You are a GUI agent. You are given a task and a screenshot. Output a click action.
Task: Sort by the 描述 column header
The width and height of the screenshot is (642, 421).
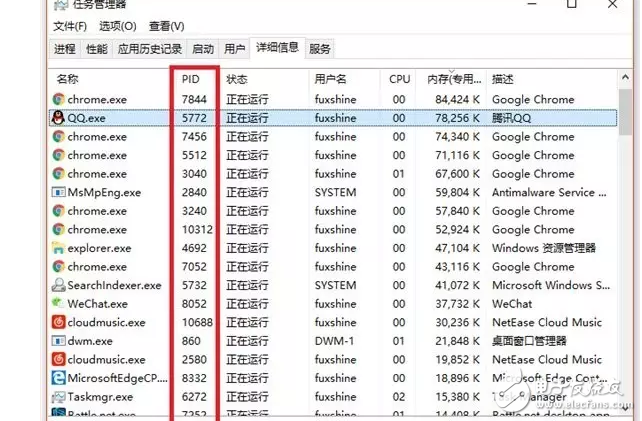click(502, 79)
